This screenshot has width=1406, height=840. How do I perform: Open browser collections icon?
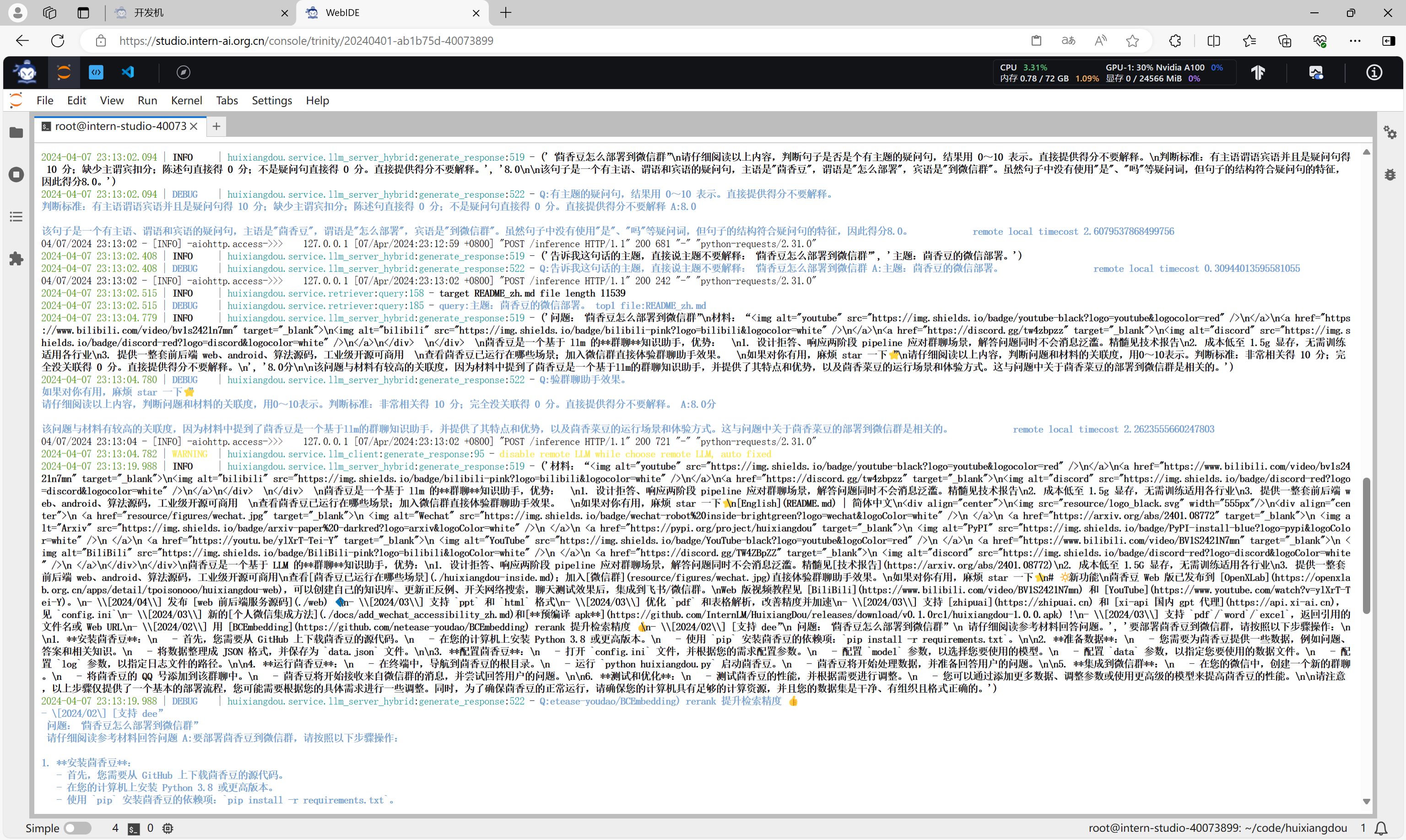pos(1285,41)
